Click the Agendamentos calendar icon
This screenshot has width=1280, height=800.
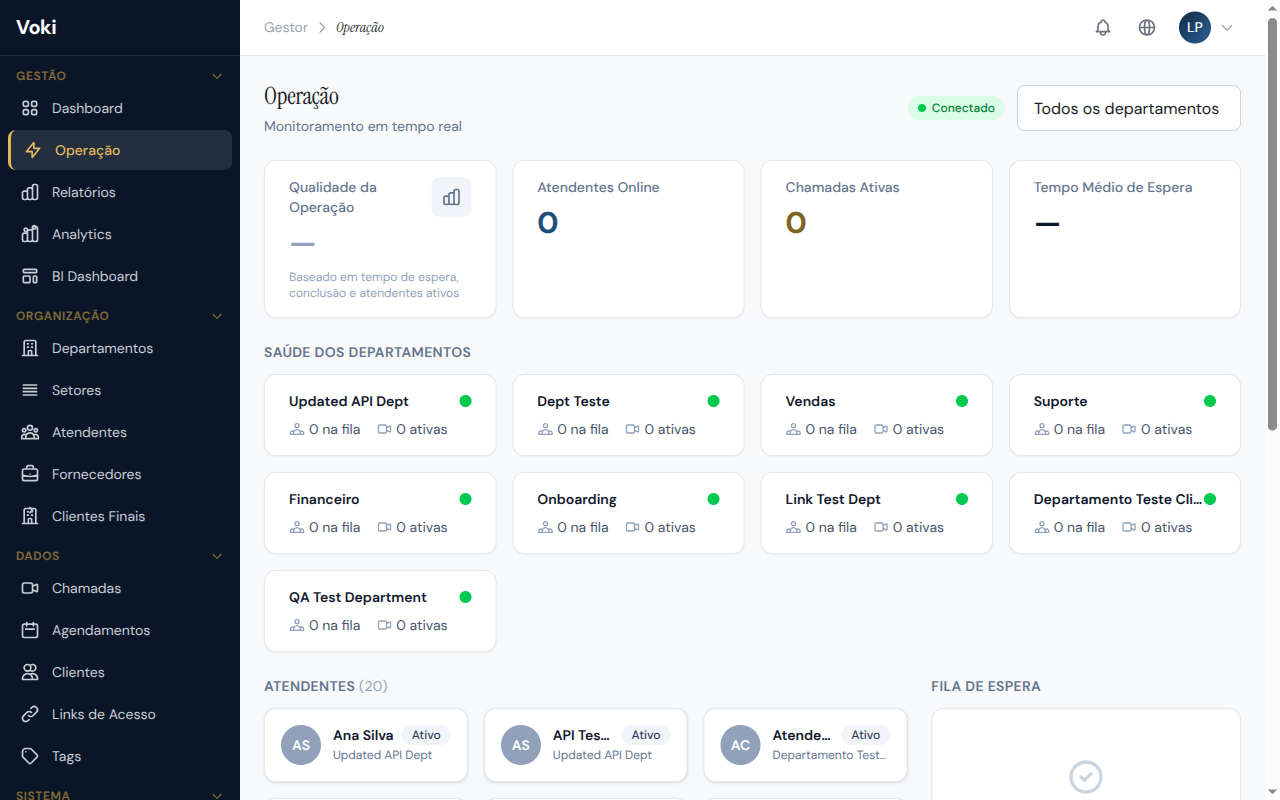tap(30, 630)
